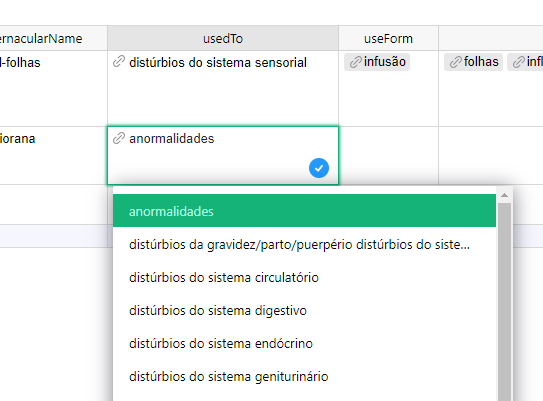This screenshot has height=401, width=543.
Task: Open the infusão tag in useForm column
Action: [x=377, y=62]
